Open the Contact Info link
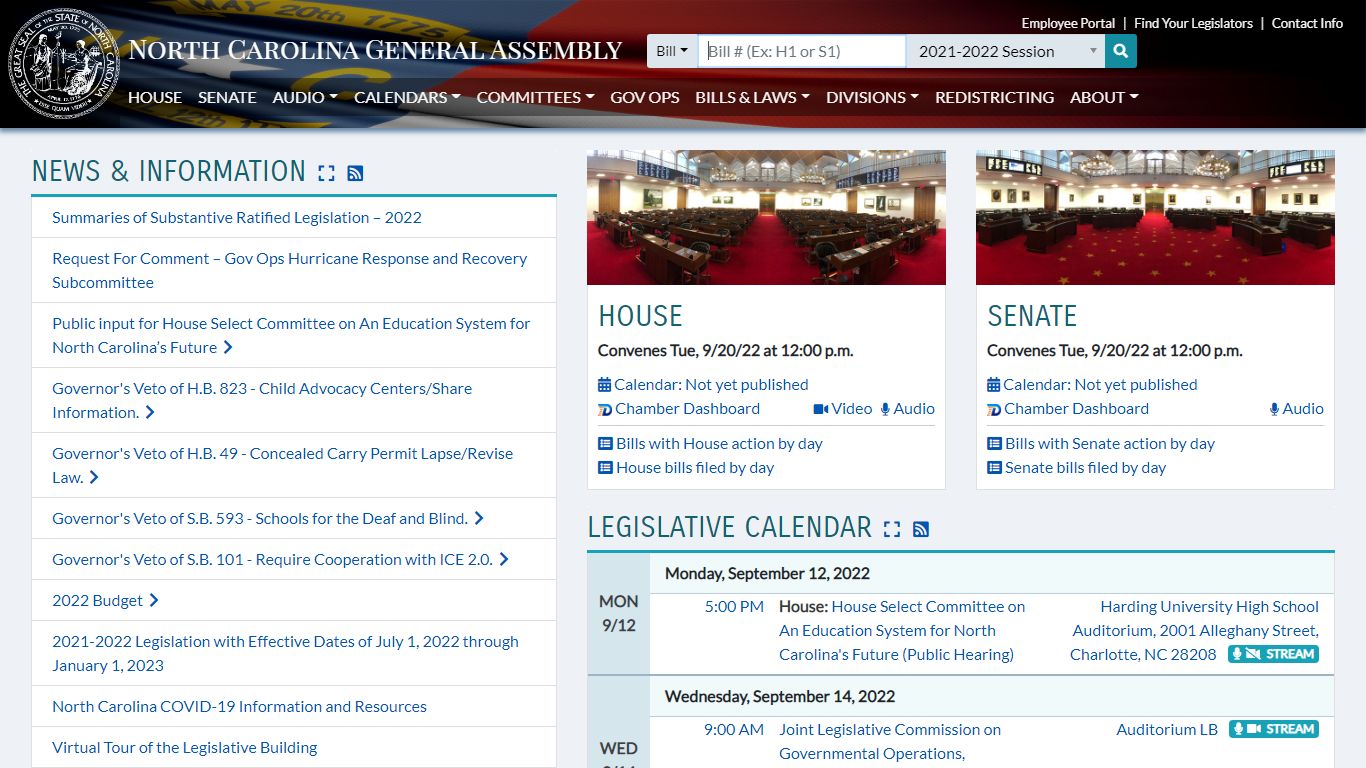The width and height of the screenshot is (1366, 768). (1307, 23)
